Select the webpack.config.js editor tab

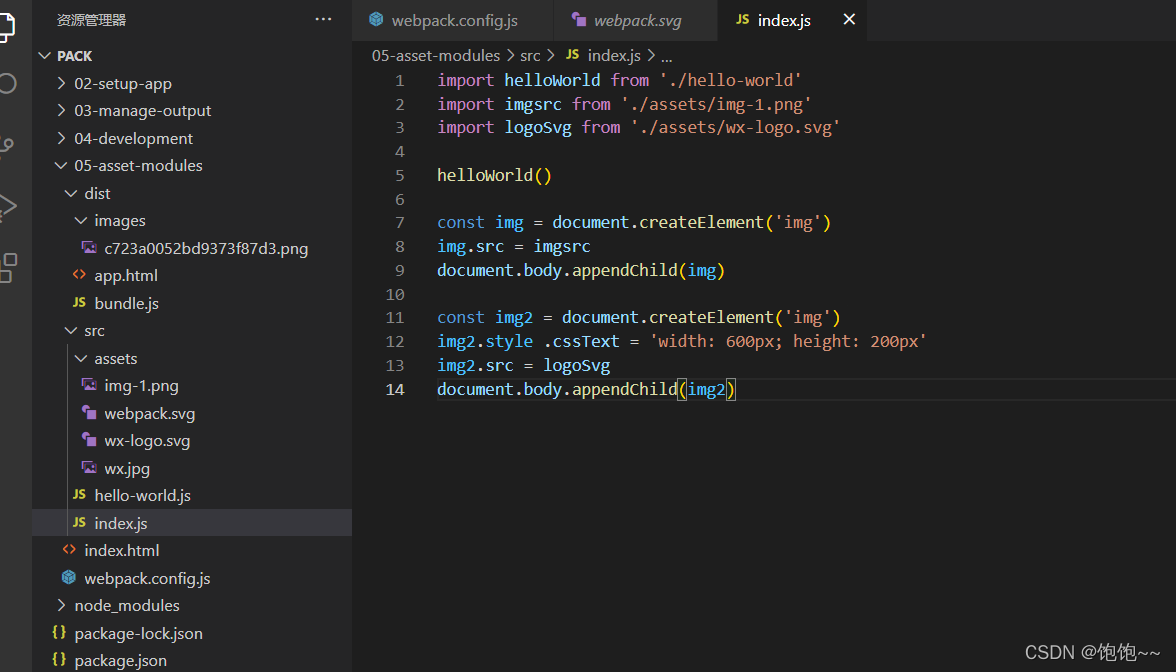452,19
